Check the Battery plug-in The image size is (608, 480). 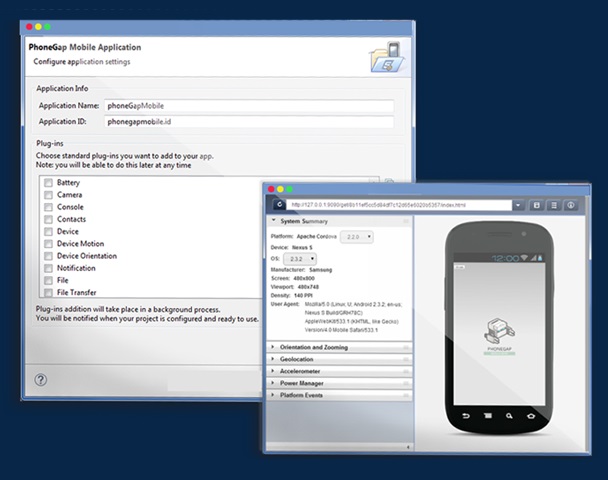(48, 183)
